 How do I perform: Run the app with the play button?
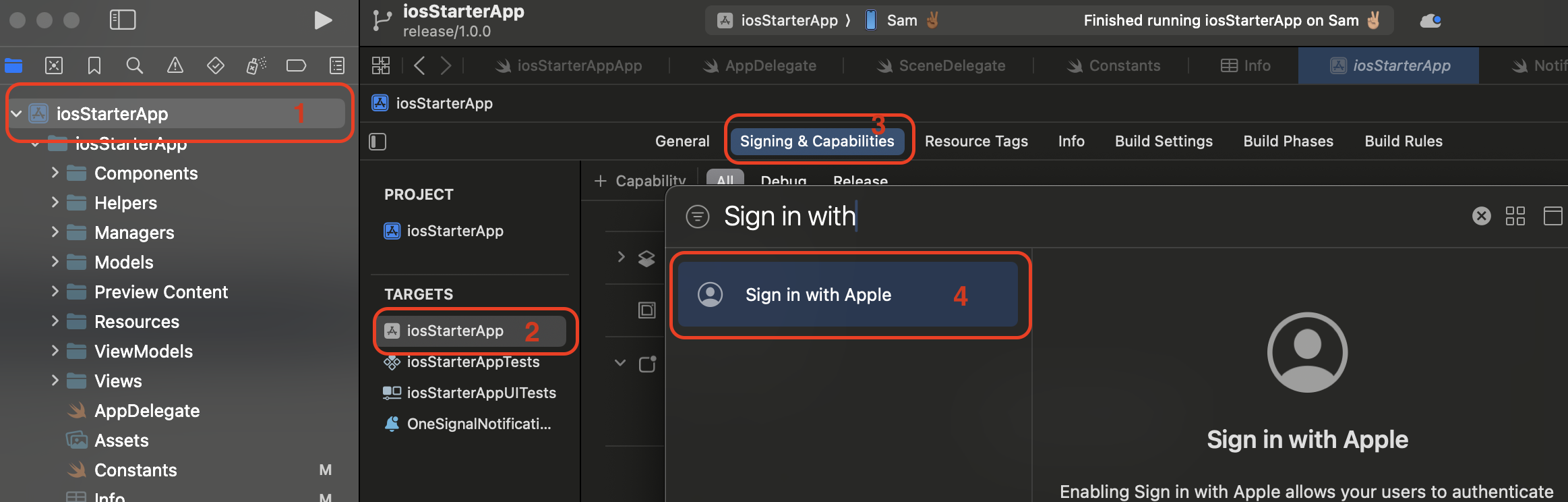[x=323, y=20]
